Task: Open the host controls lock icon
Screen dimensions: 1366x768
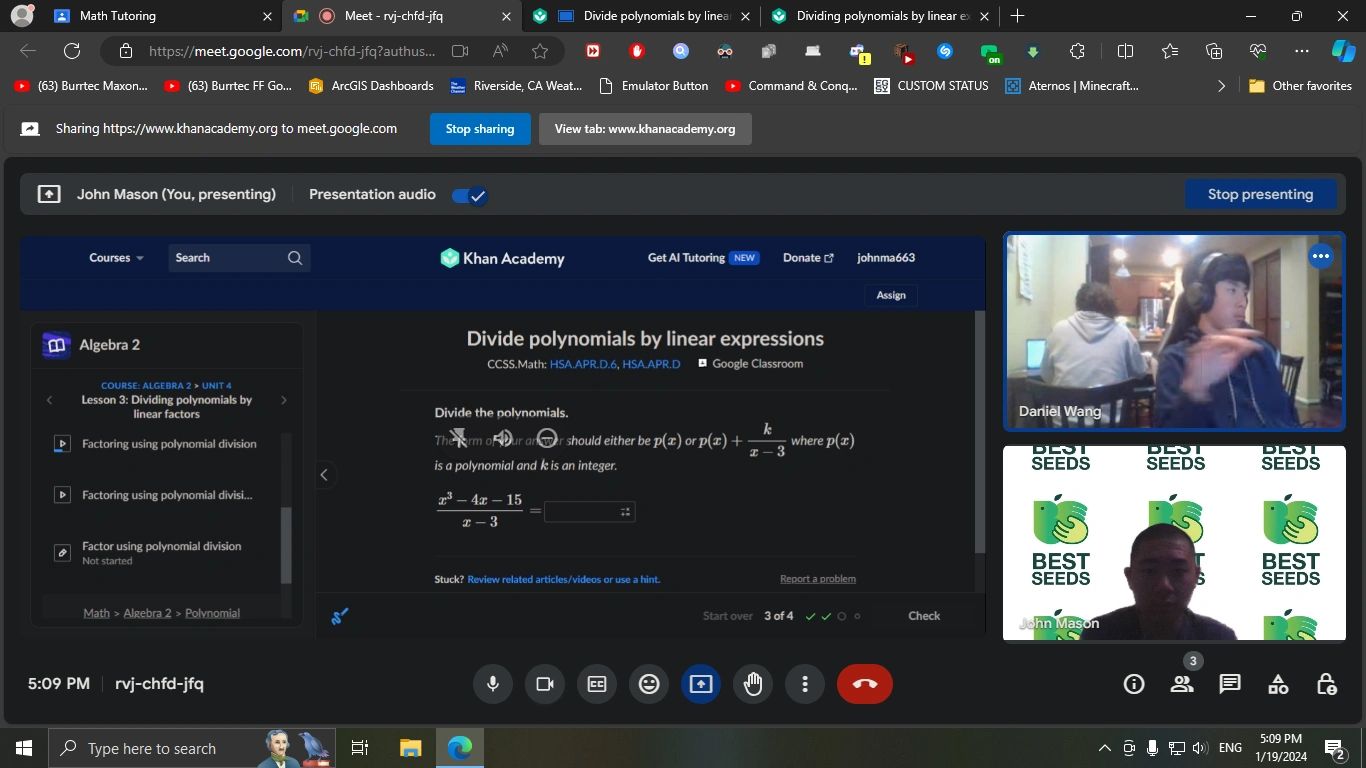Action: point(1326,683)
